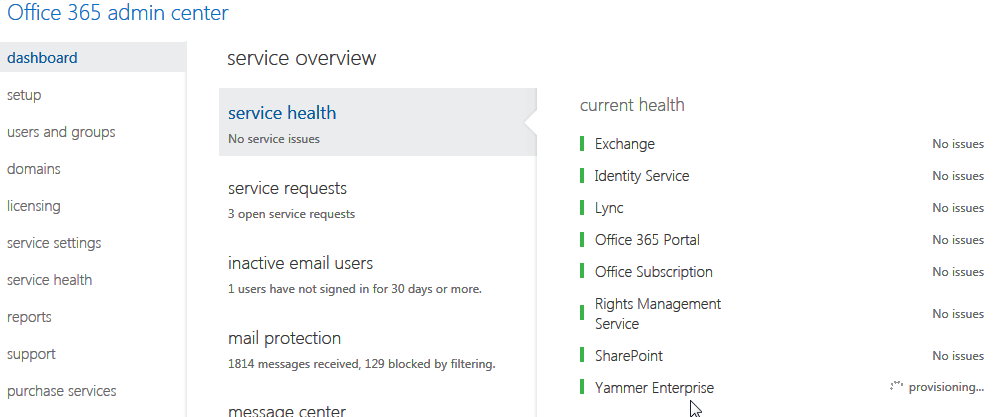Click the Office 365 admin center title
Image resolution: width=1003 pixels, height=417 pixels.
click(x=118, y=13)
